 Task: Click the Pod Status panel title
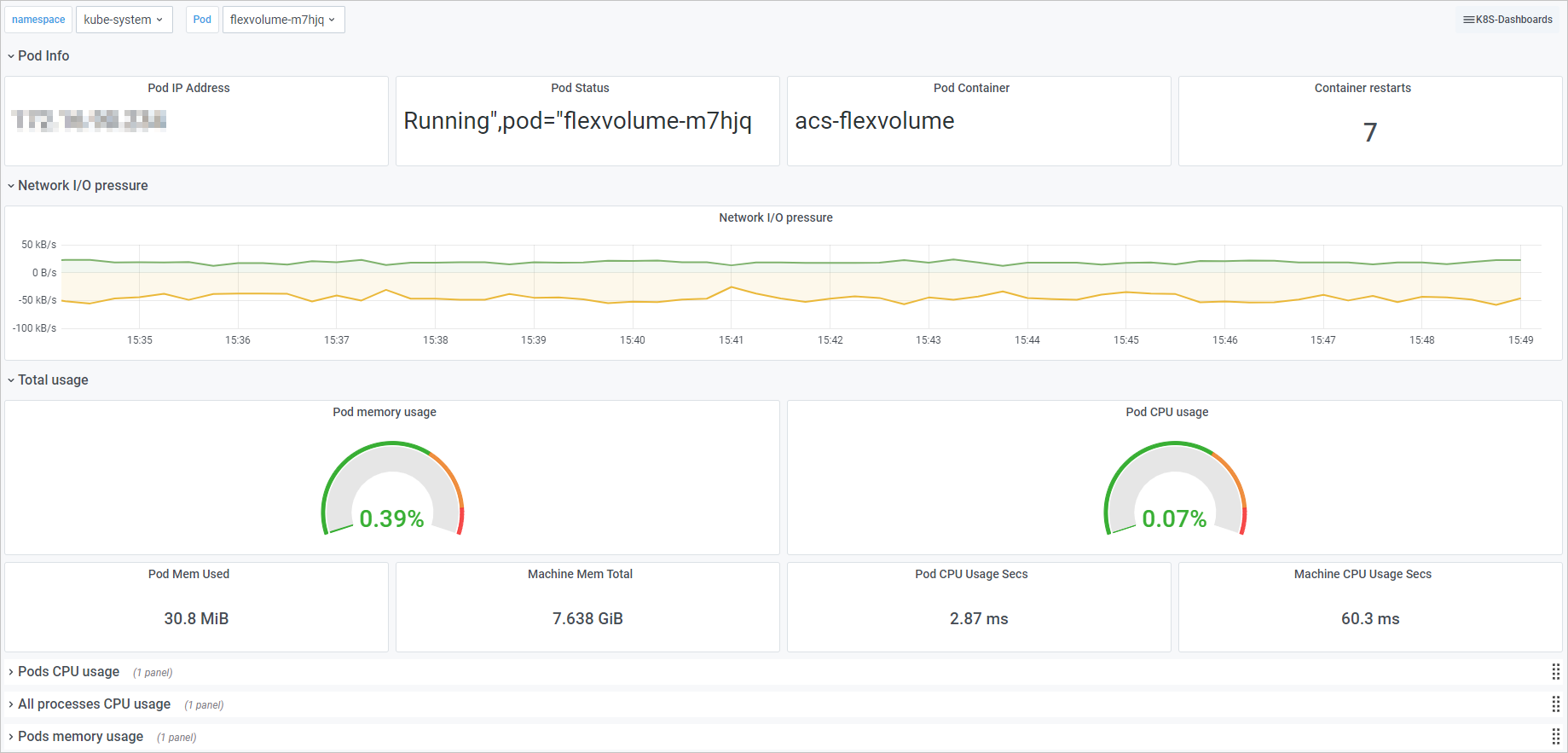point(580,88)
